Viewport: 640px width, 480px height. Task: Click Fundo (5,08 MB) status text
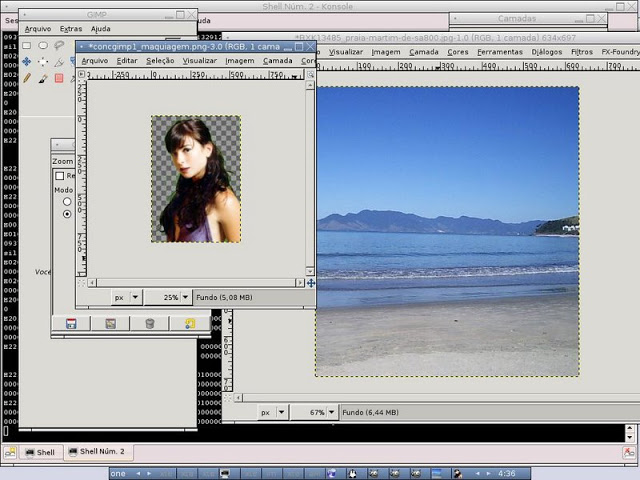click(x=224, y=297)
